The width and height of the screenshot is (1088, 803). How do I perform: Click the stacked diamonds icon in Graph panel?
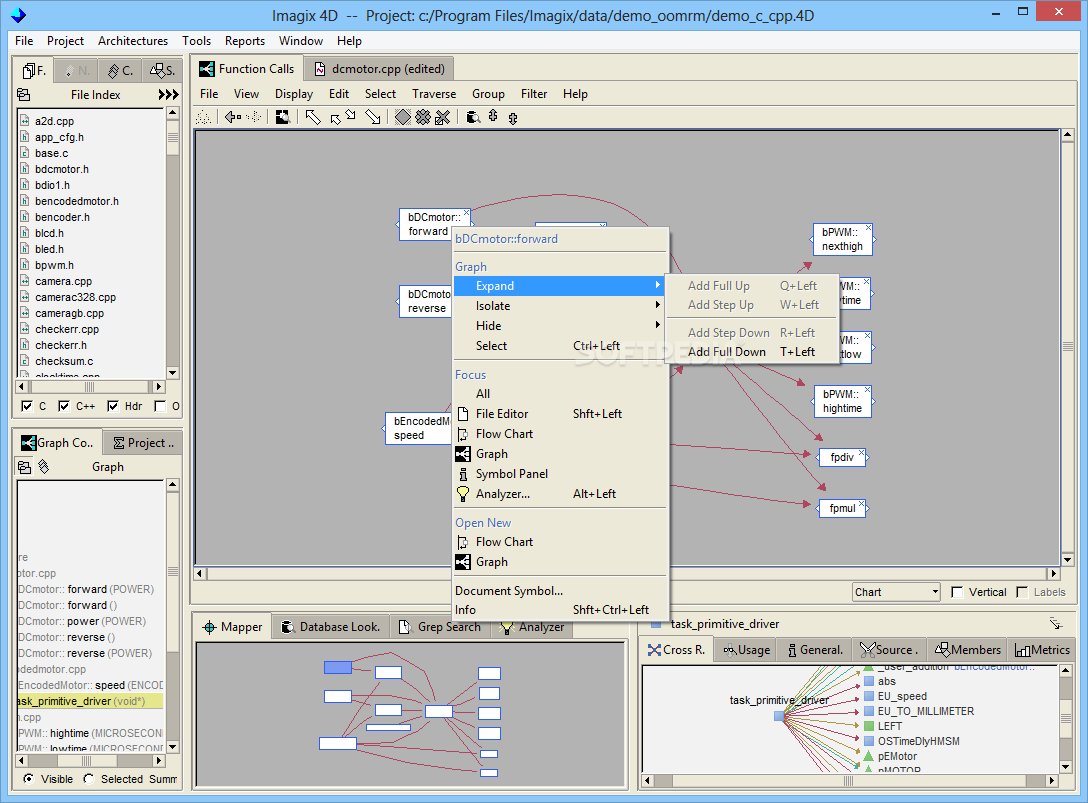[44, 467]
